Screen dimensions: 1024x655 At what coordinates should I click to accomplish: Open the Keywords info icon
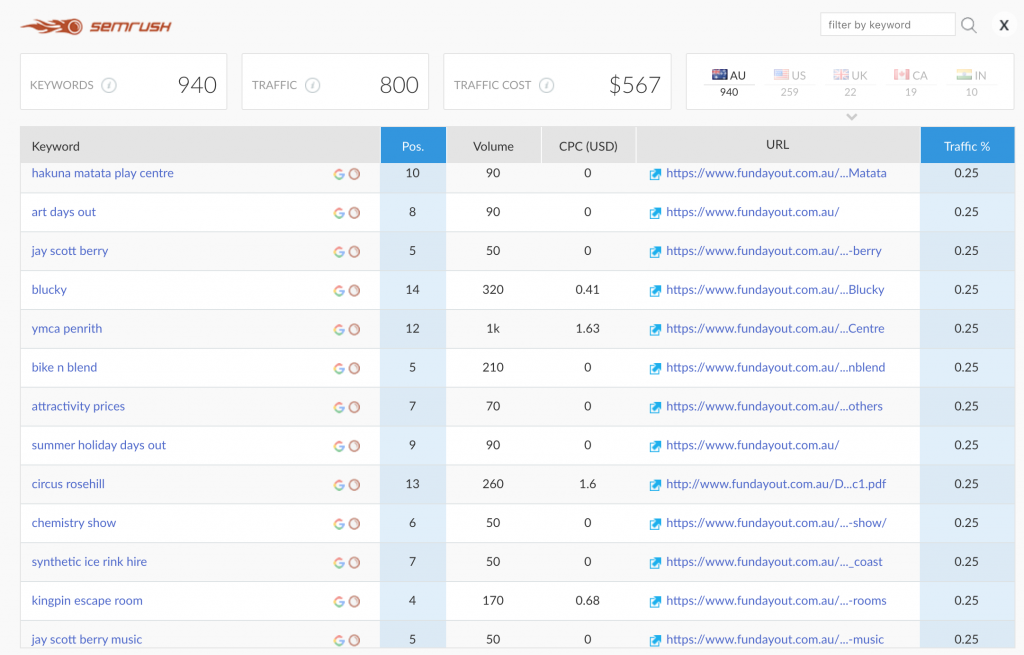tap(109, 85)
